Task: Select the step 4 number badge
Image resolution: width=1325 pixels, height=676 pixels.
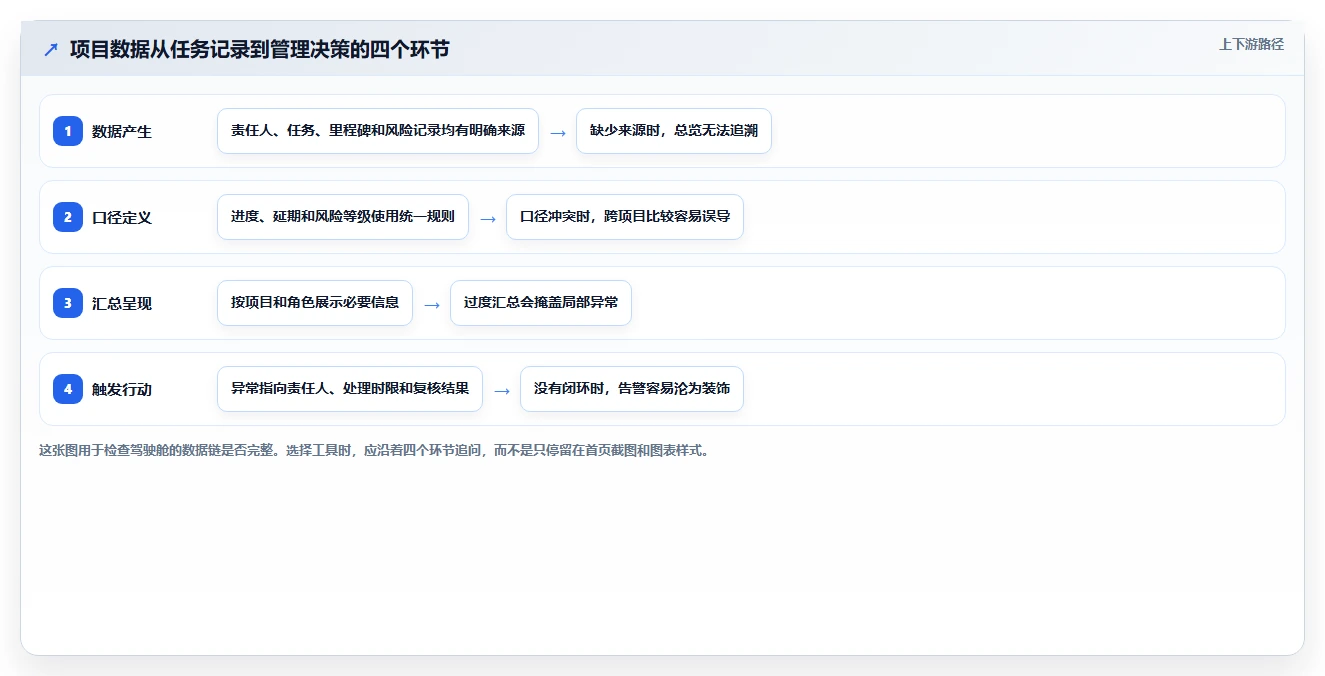Action: tap(68, 389)
